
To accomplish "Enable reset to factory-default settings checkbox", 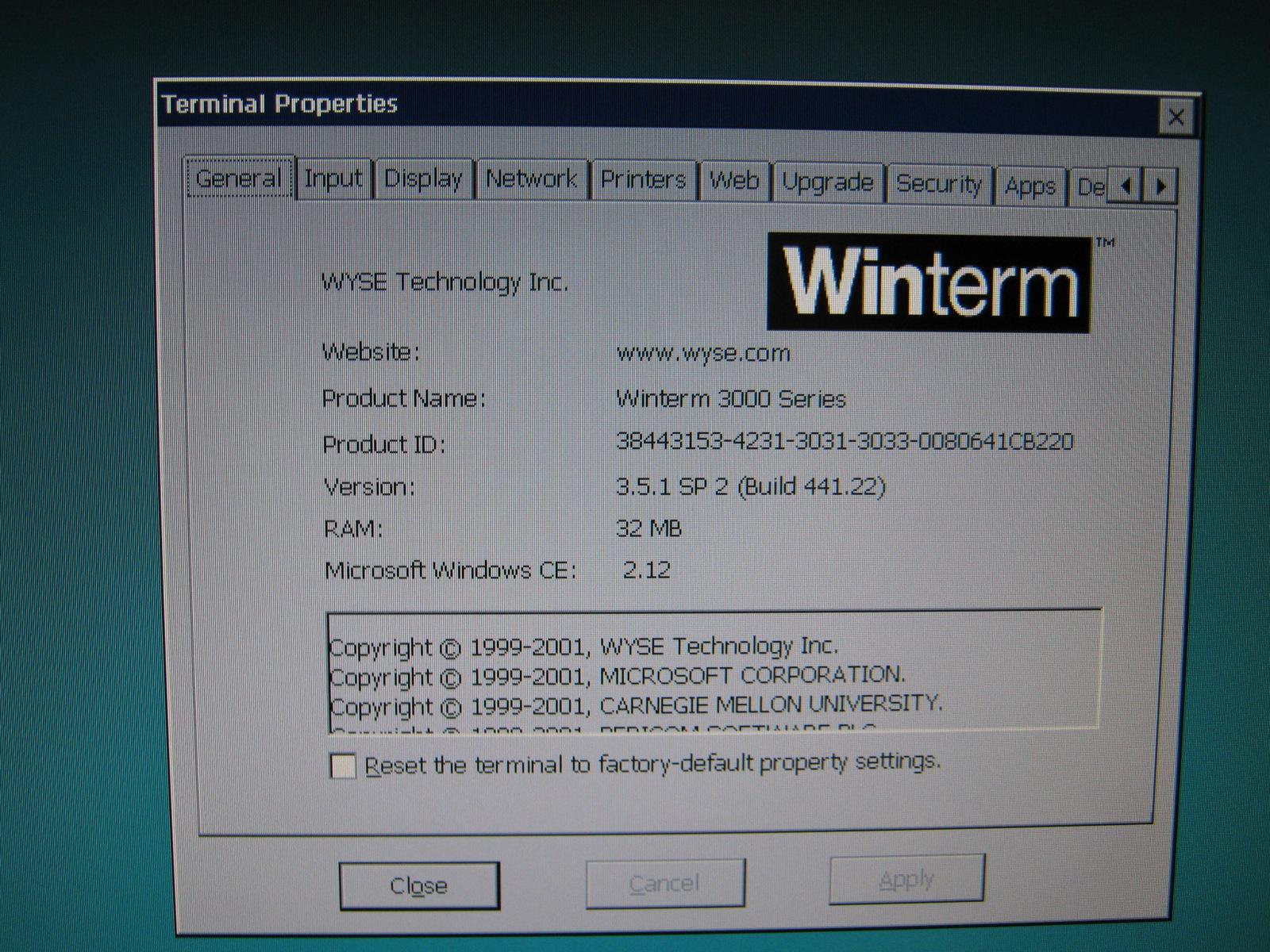I will click(343, 766).
